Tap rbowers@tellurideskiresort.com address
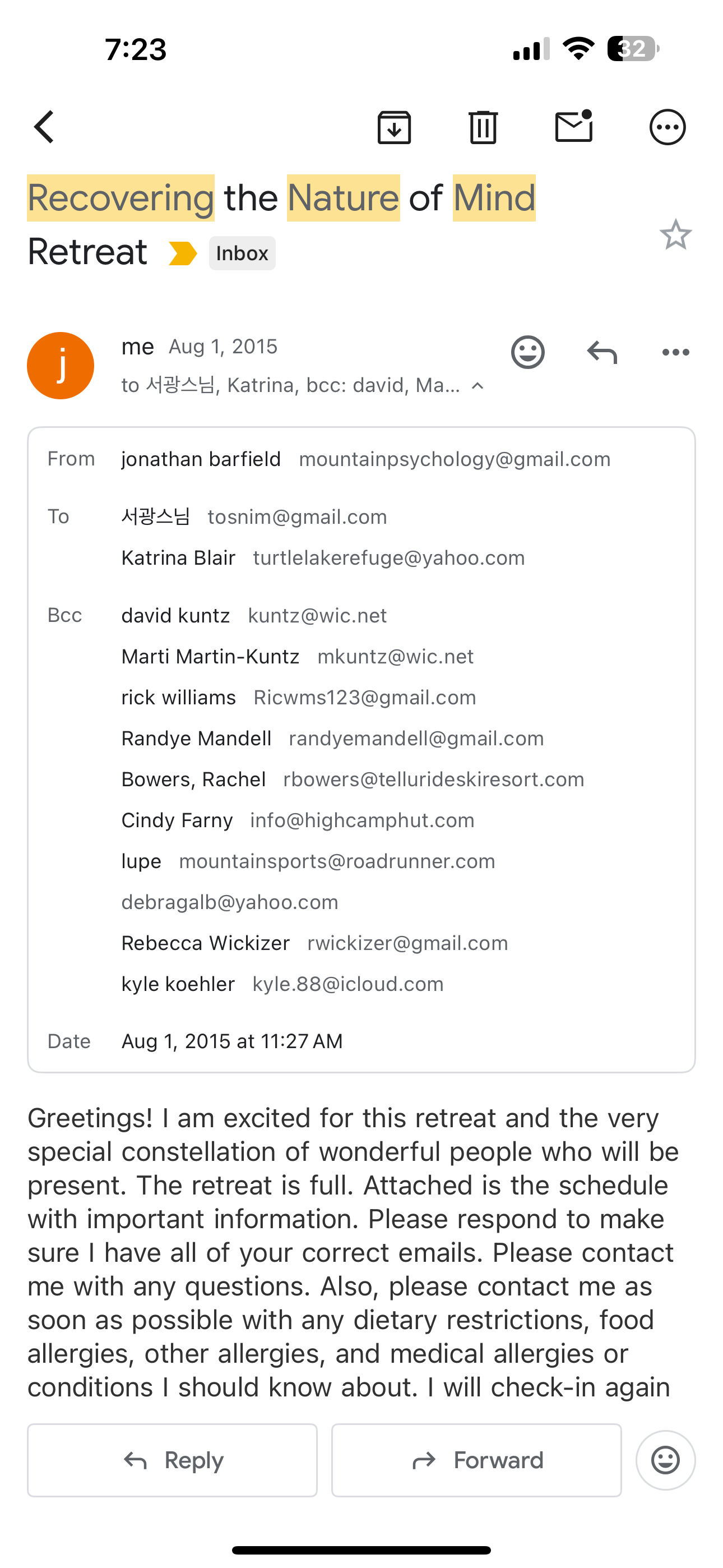The width and height of the screenshot is (723, 1568). tap(433, 779)
